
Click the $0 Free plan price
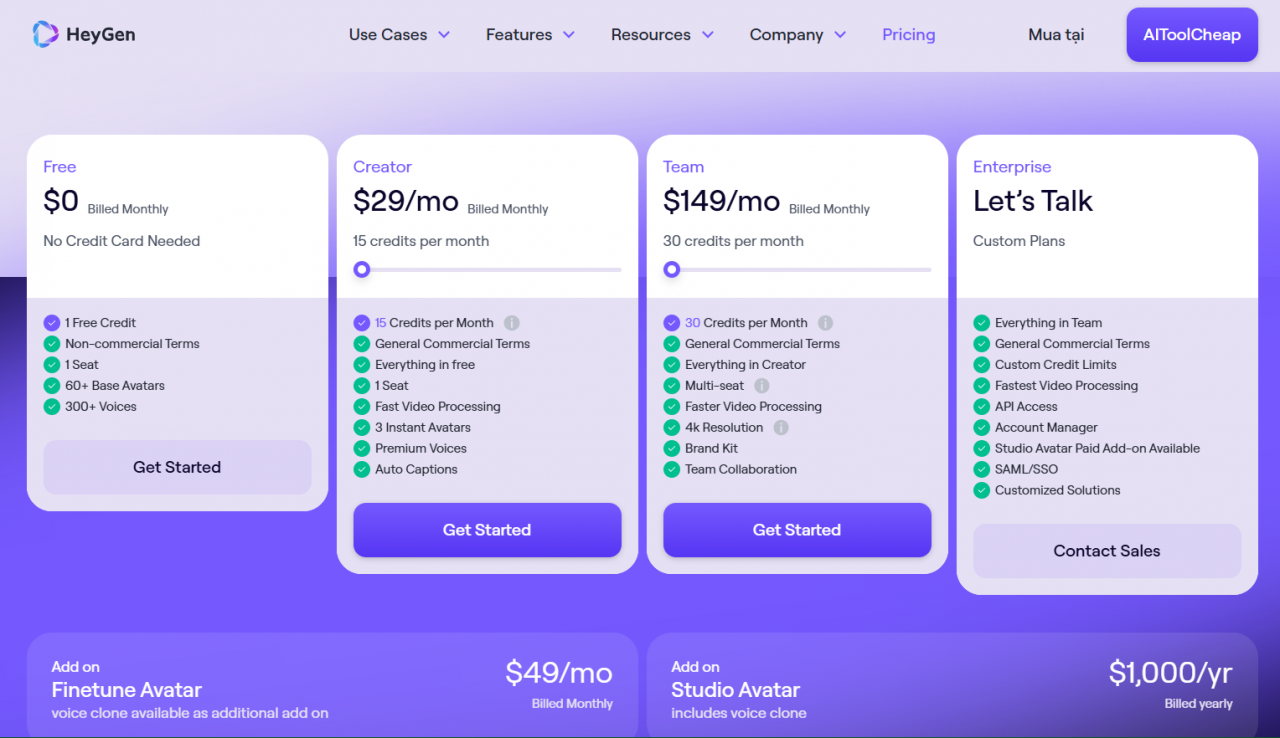pos(61,201)
